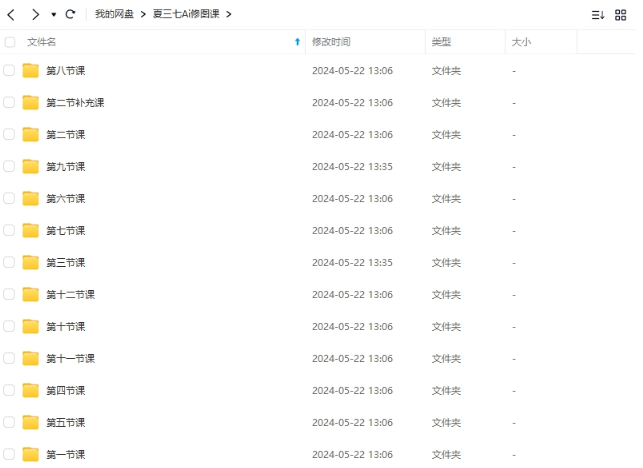
Task: Open the navigation history dropdown arrow
Action: [x=54, y=15]
